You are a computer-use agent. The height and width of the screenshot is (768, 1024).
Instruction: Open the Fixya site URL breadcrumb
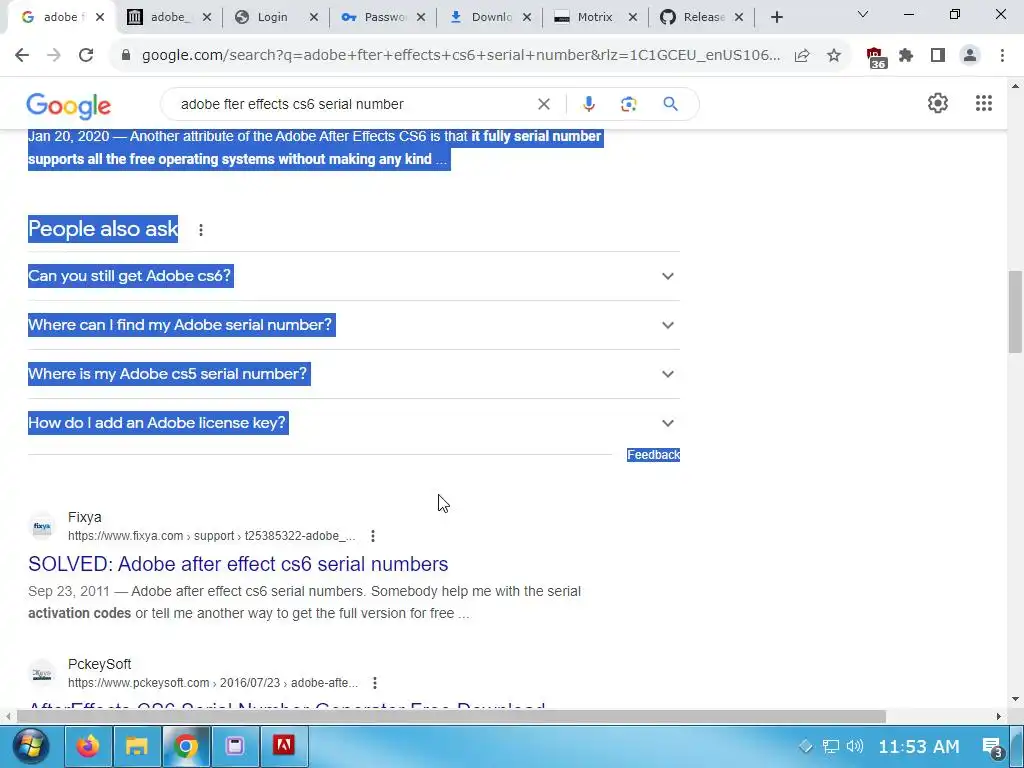[212, 536]
